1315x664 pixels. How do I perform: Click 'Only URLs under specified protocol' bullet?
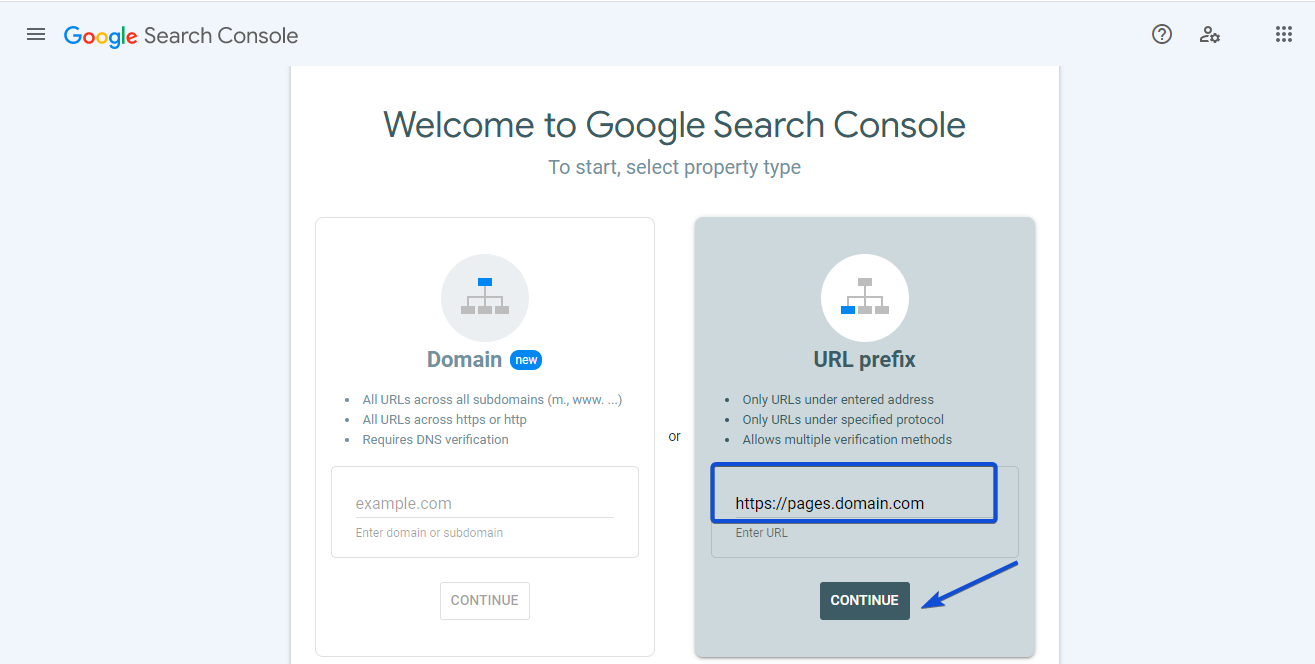coord(843,420)
